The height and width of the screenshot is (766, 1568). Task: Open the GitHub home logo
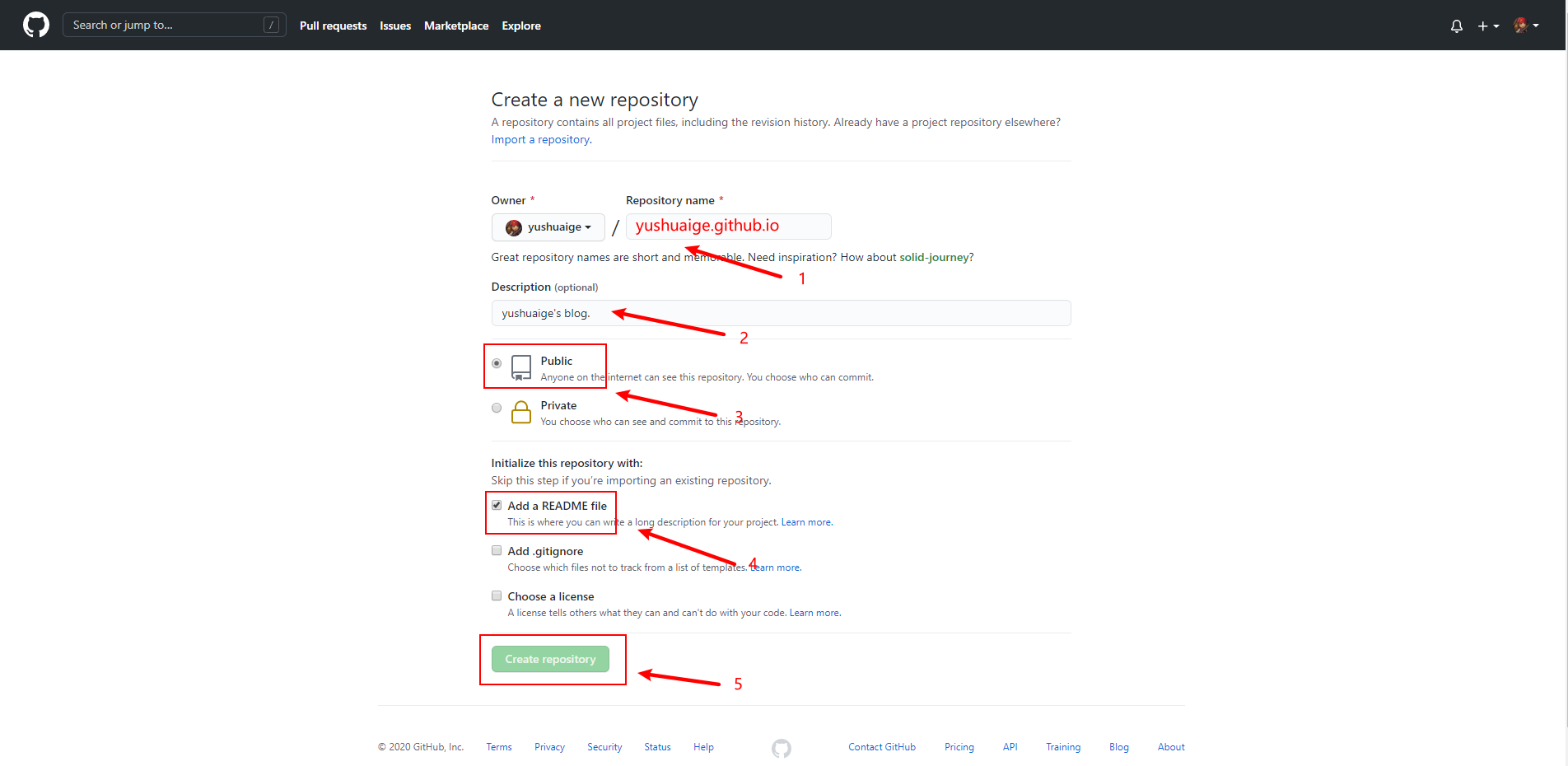[36, 25]
